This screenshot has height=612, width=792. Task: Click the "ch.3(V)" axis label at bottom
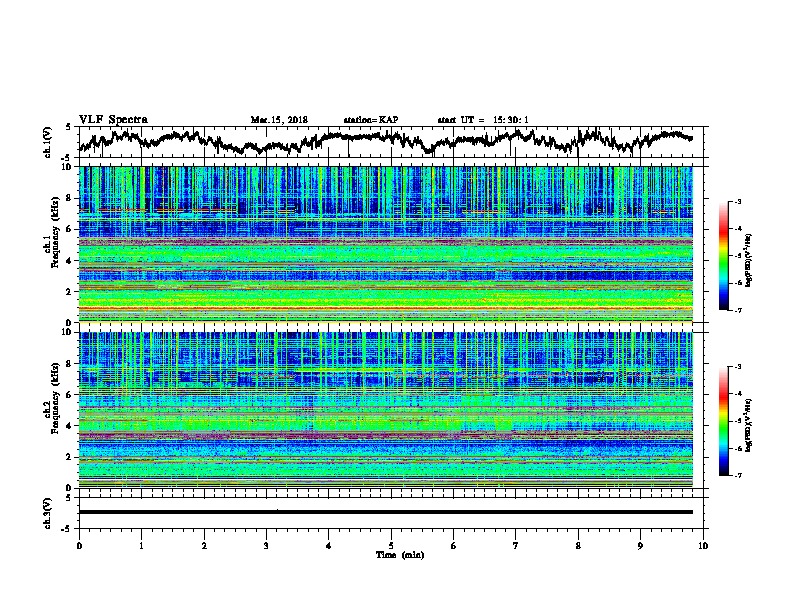click(x=48, y=513)
